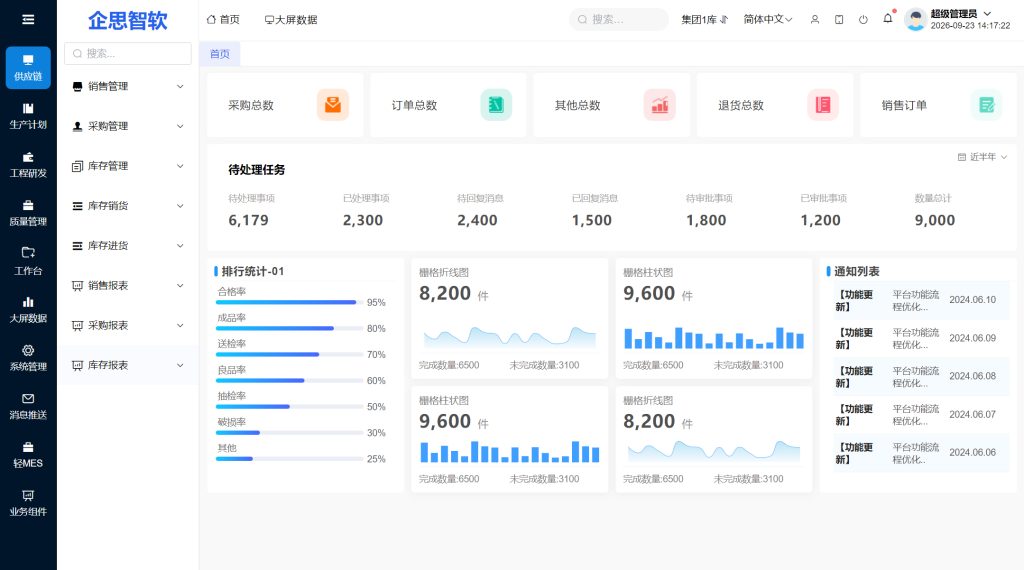Open the 2024.06.08 notification row
The image size is (1024, 570).
pos(921,376)
